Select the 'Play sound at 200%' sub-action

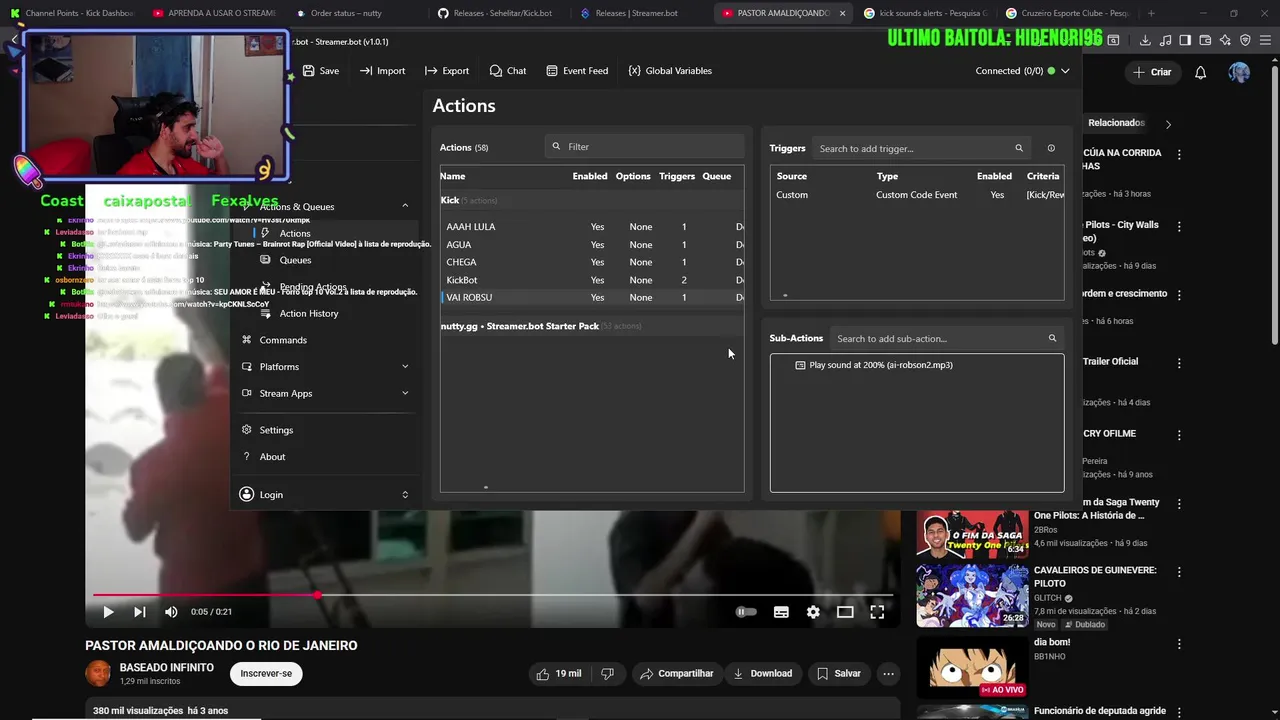[880, 365]
